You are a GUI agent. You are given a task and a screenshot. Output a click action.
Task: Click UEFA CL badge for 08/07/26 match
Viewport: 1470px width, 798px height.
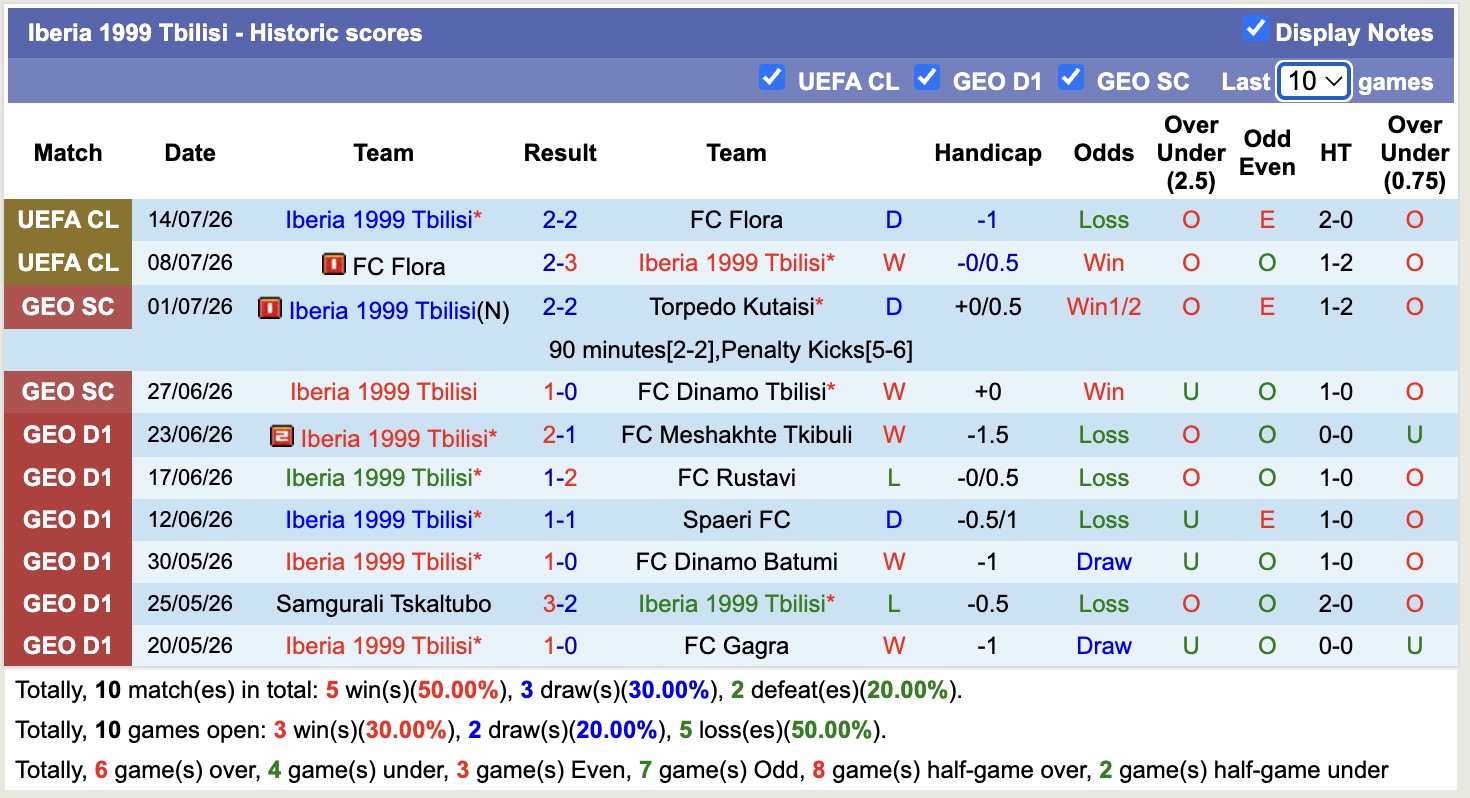click(x=68, y=263)
